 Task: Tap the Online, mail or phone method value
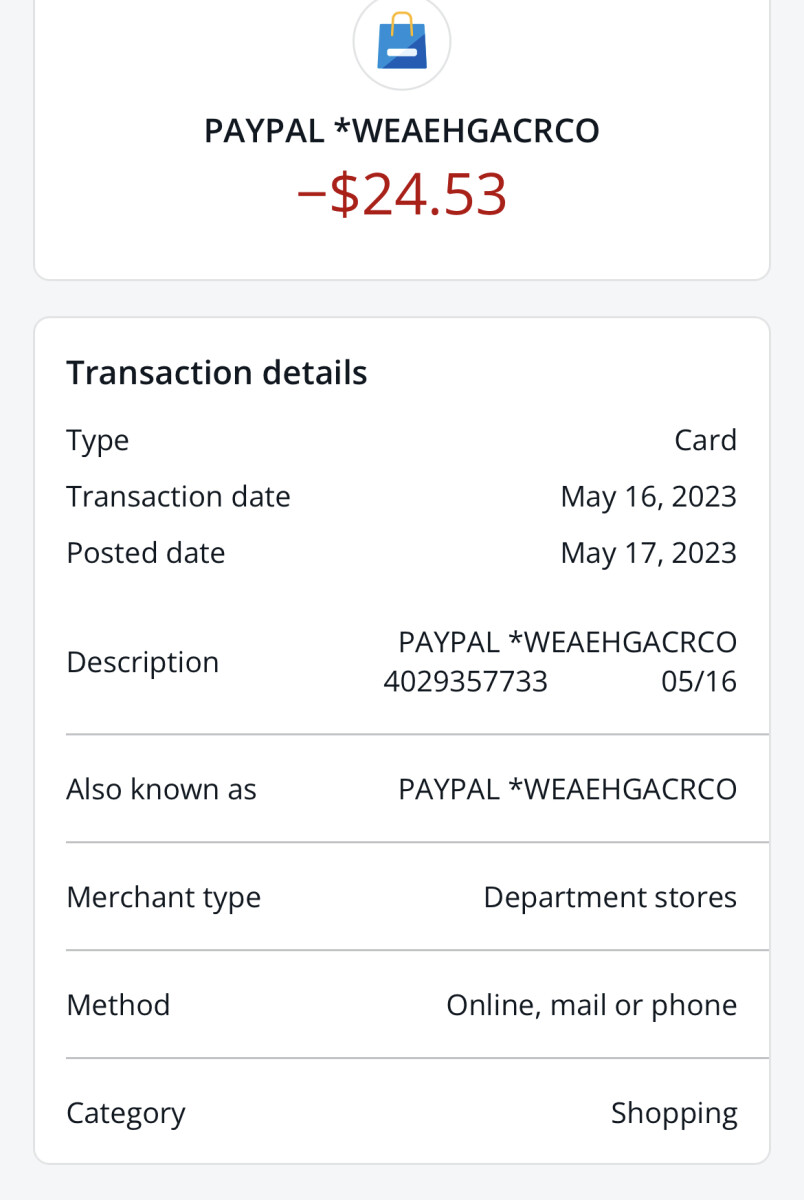tap(591, 1005)
